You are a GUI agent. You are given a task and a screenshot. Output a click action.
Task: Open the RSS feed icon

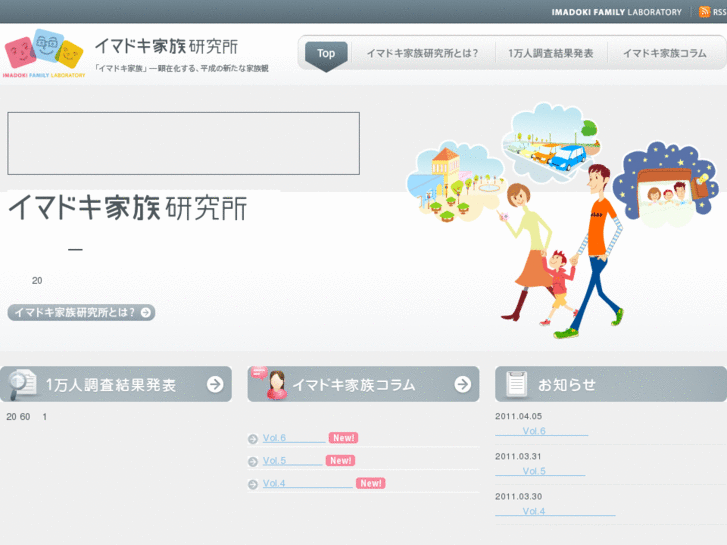(704, 12)
